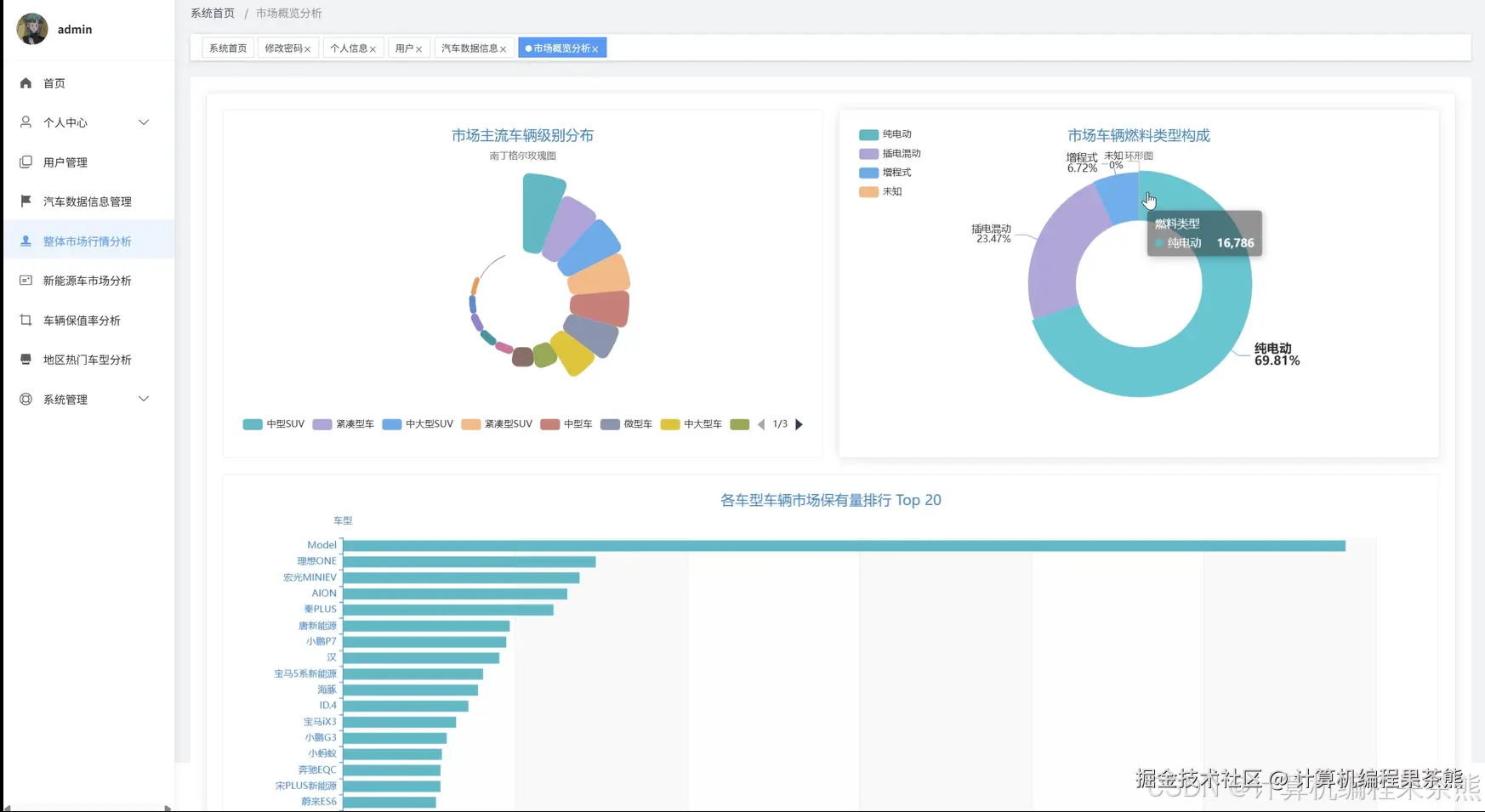Click the 市场主流车辆级别分布 chart title
The width and height of the screenshot is (1485, 812).
point(522,136)
